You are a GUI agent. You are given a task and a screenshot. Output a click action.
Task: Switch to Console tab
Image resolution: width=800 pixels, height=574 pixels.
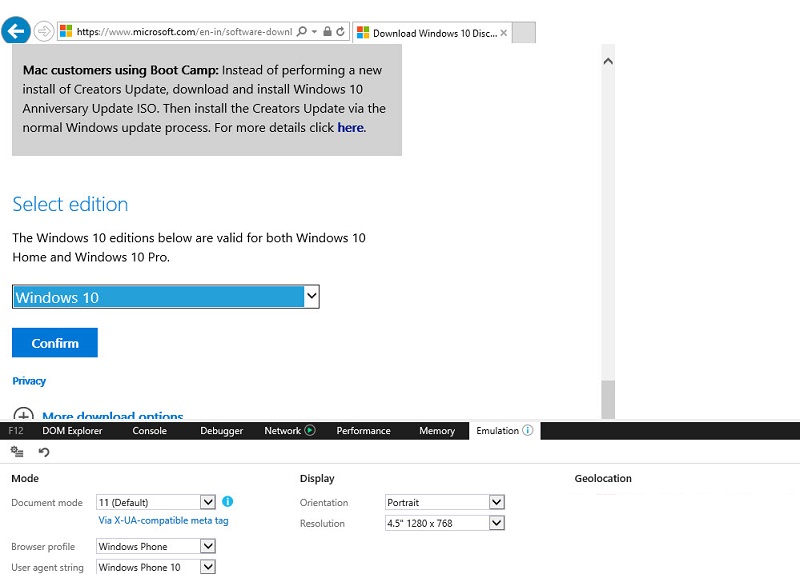coord(149,431)
